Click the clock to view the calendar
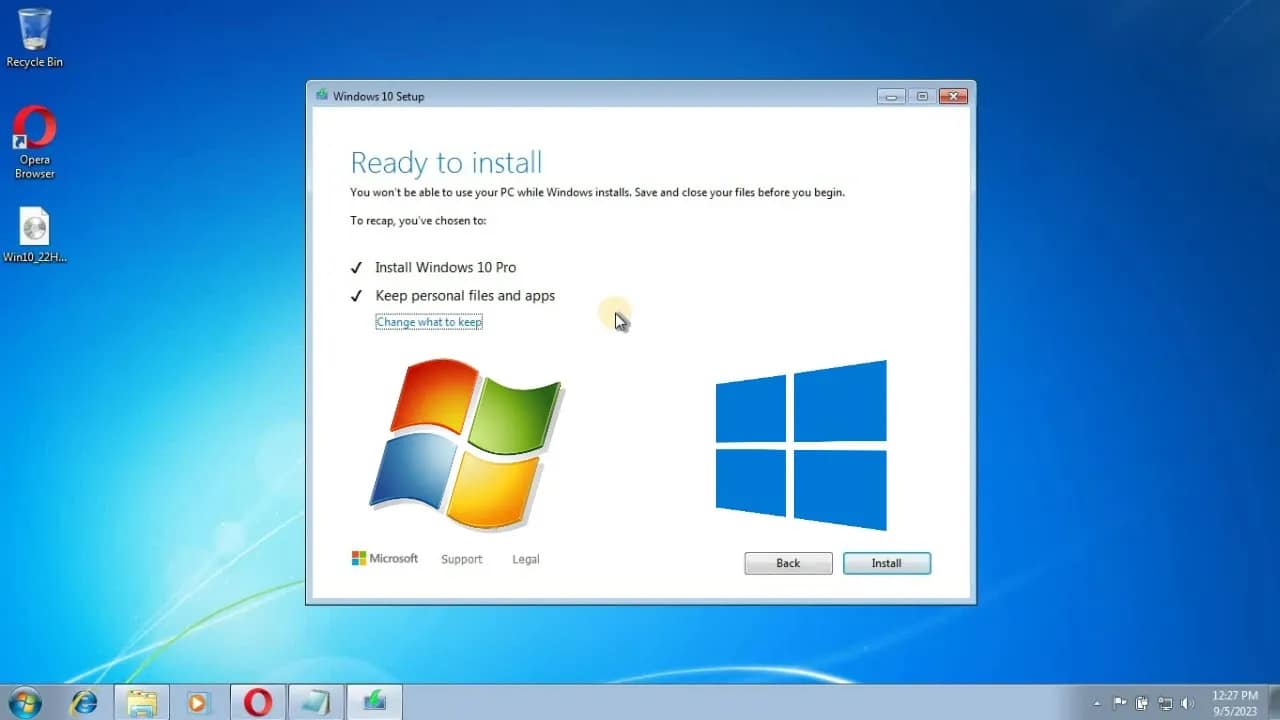Image resolution: width=1280 pixels, height=720 pixels. click(1235, 703)
